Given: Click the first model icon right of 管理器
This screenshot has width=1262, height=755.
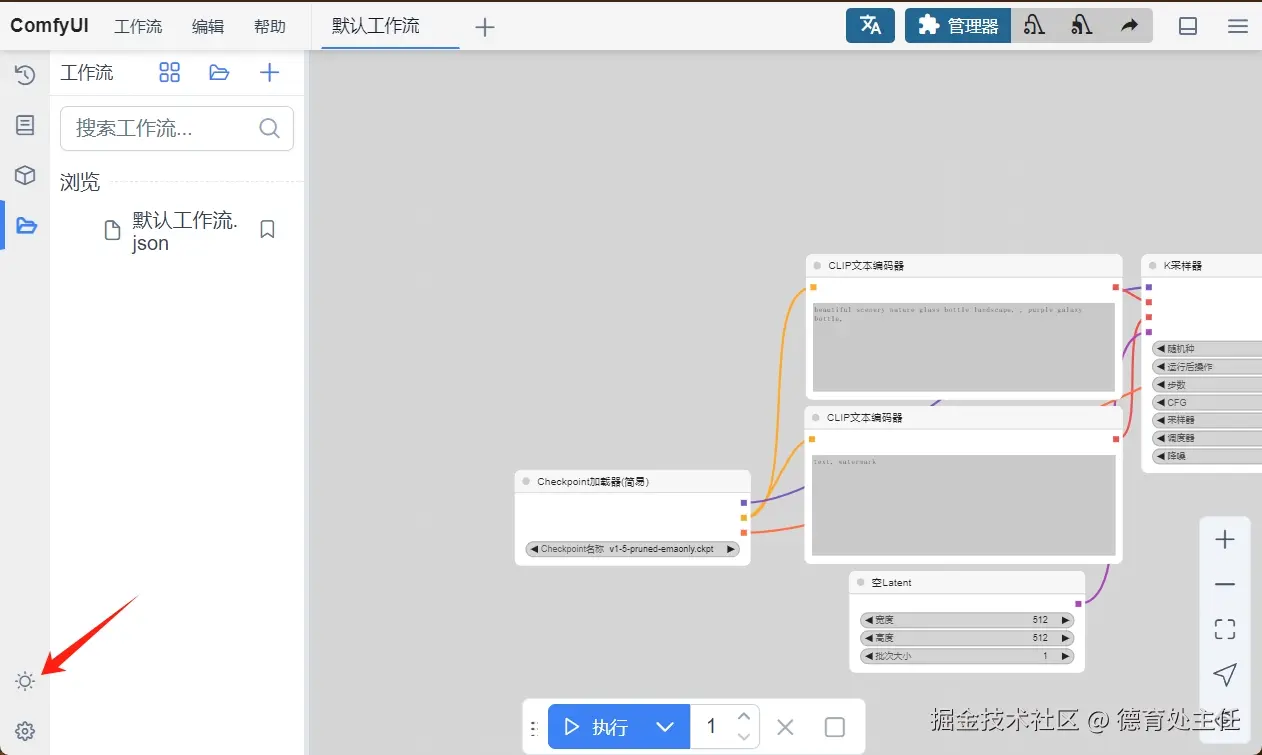Looking at the screenshot, I should [x=1034, y=25].
